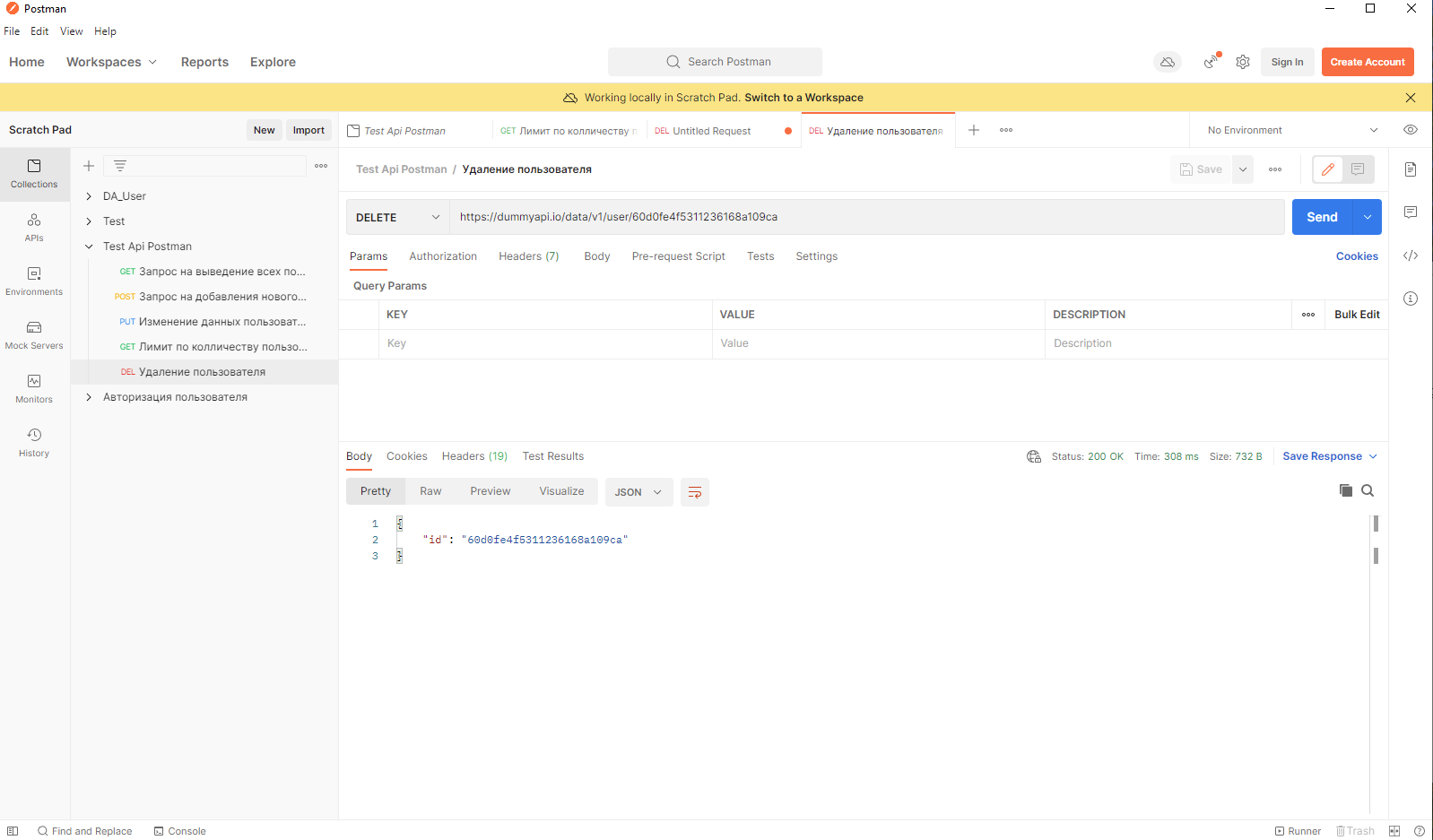Search within the response body
This screenshot has height=840, width=1433.
pyautogui.click(x=1368, y=490)
